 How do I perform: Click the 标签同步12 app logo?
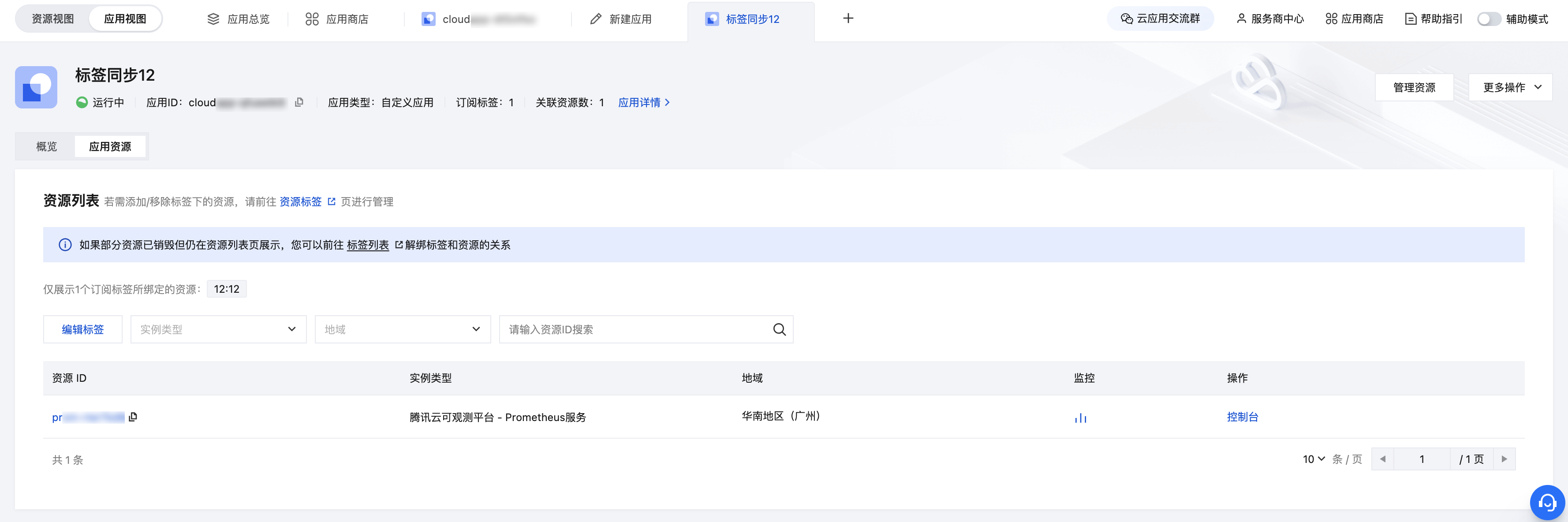tap(36, 87)
